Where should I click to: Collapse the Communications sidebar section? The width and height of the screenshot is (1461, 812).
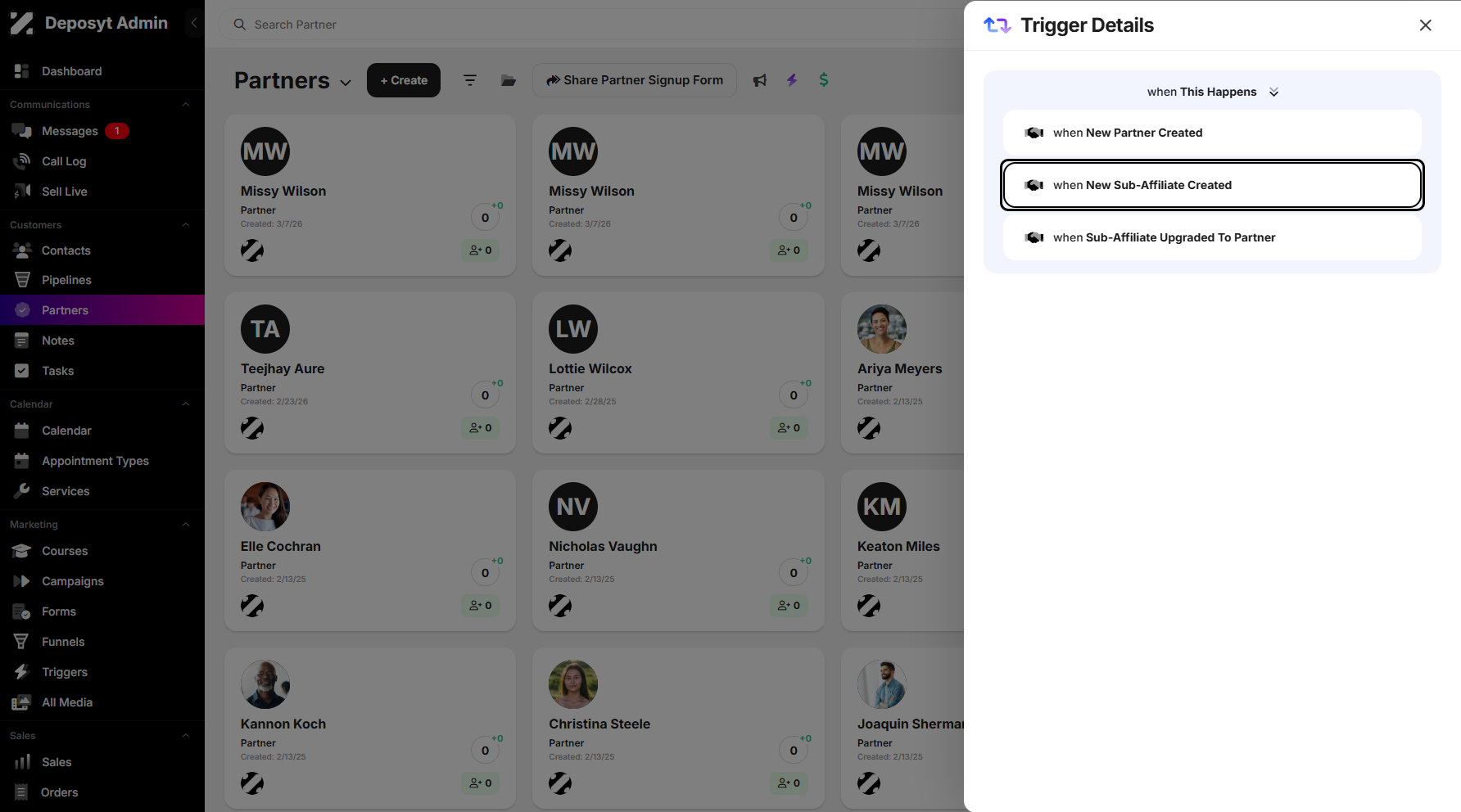pyautogui.click(x=186, y=105)
